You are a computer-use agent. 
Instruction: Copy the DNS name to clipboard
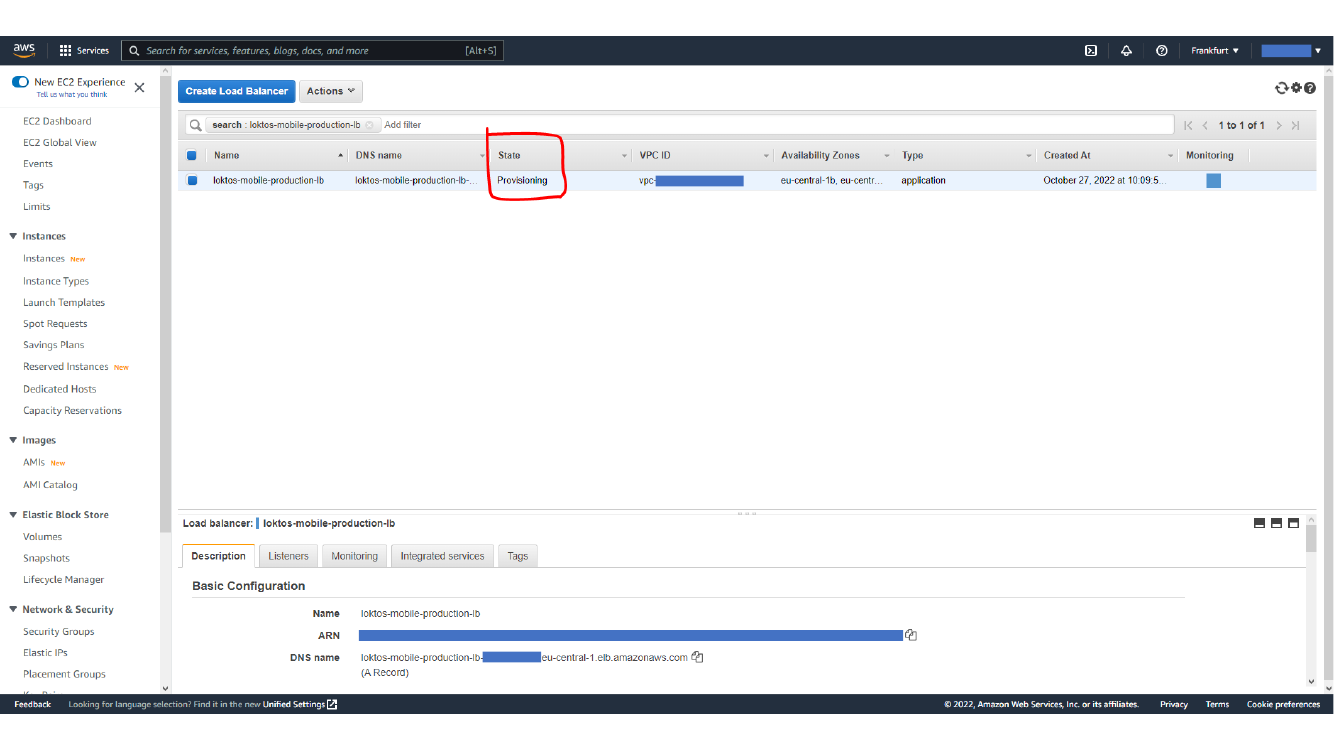tap(697, 657)
